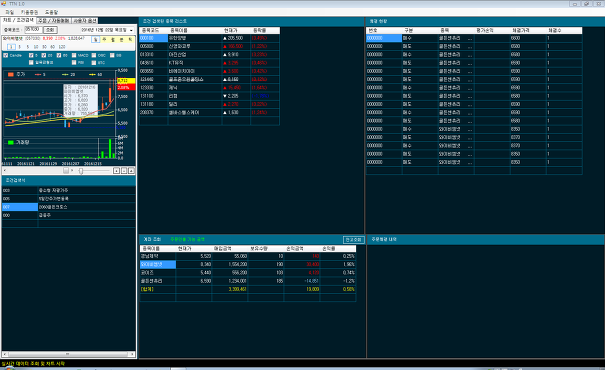Select stock code 000100 row

[x=210, y=38]
